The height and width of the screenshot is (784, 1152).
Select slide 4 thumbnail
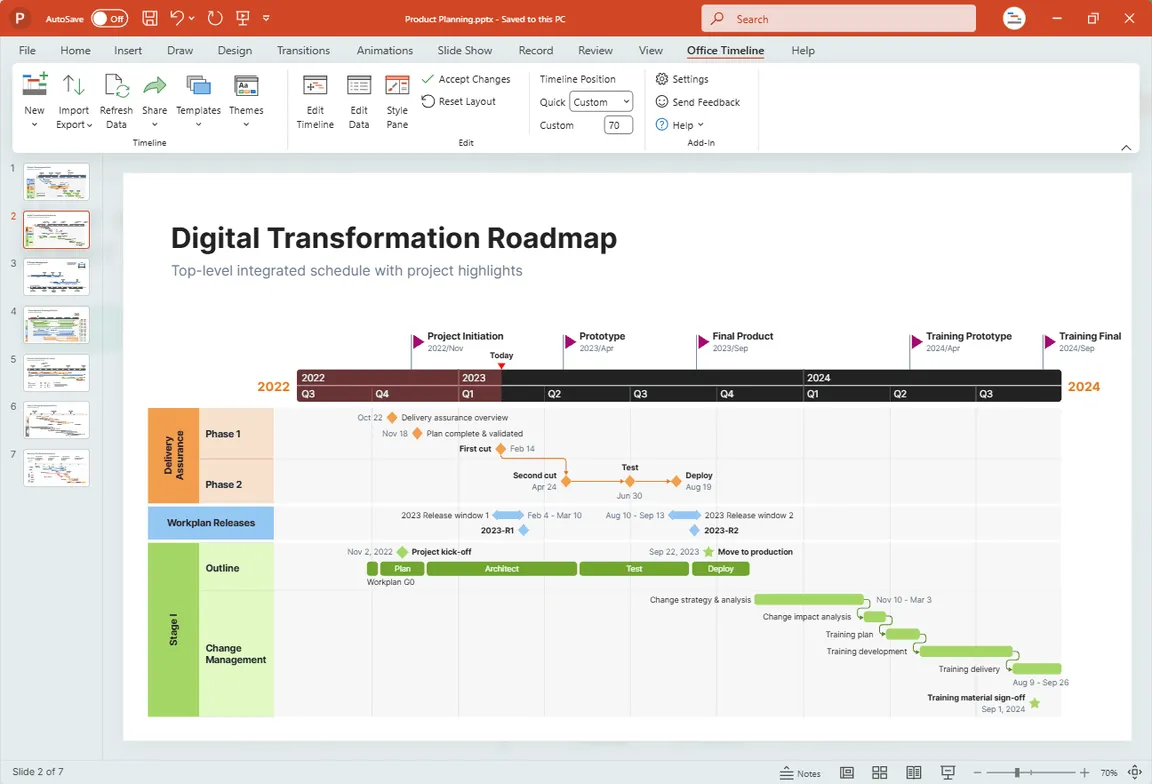57,325
